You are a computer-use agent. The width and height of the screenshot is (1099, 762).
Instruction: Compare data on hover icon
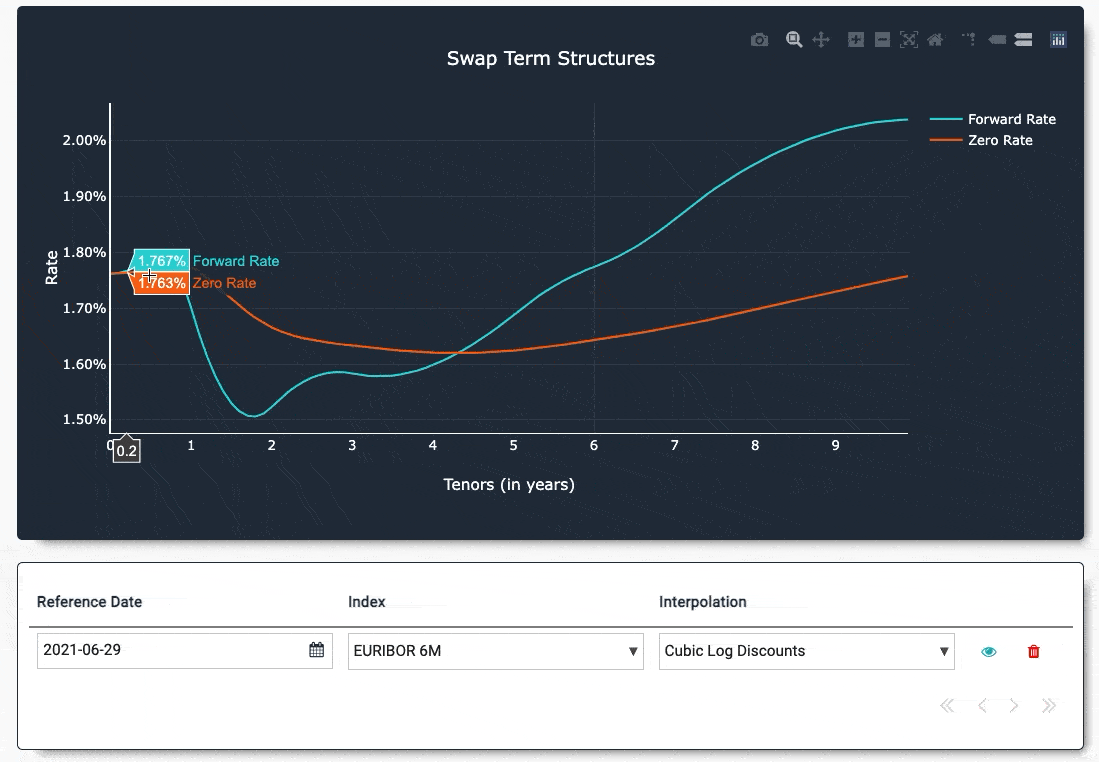[1023, 40]
